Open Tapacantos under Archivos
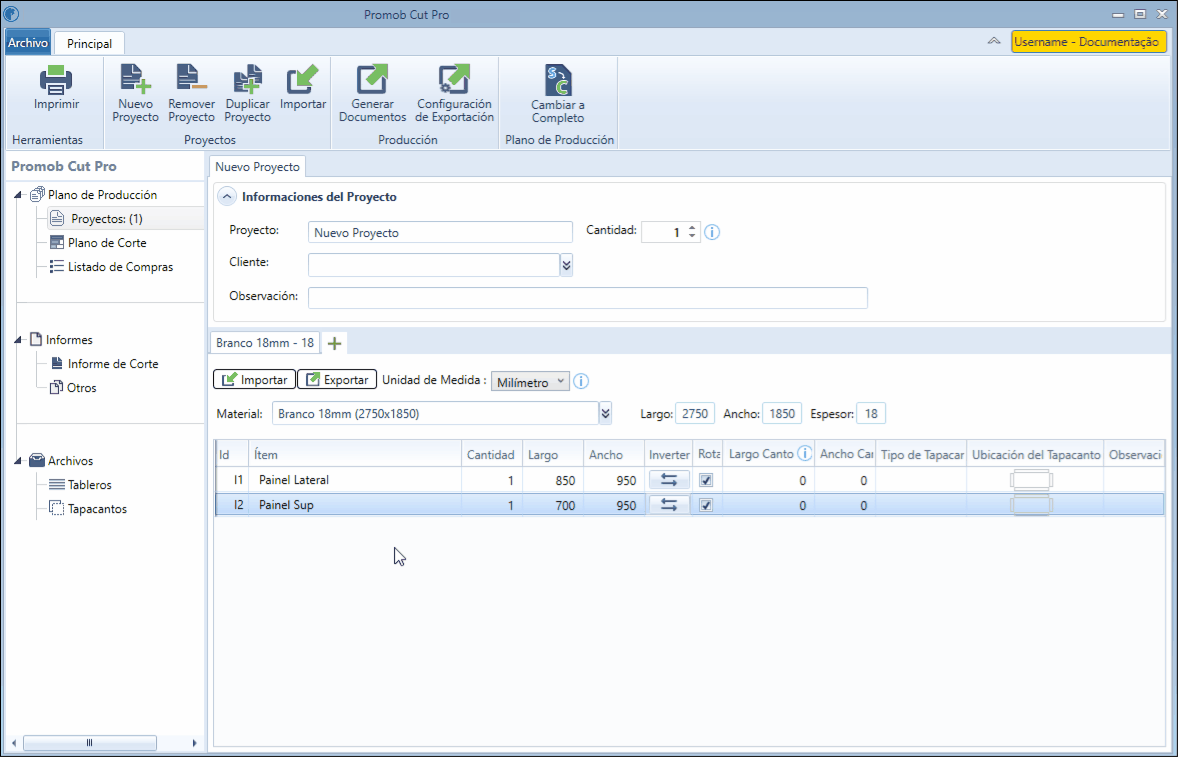1178x757 pixels. tap(97, 509)
